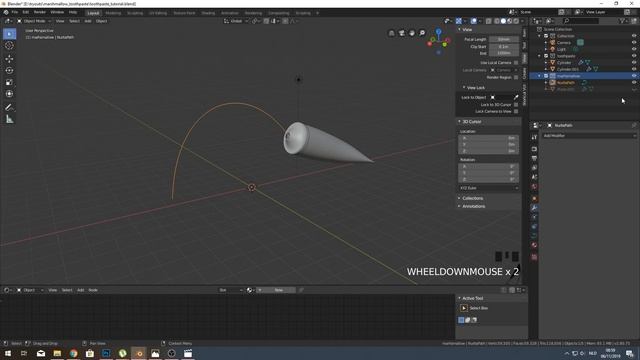This screenshot has height=360, width=640.
Task: Open the modifiers wrench tab in properties
Action: (x=534, y=208)
